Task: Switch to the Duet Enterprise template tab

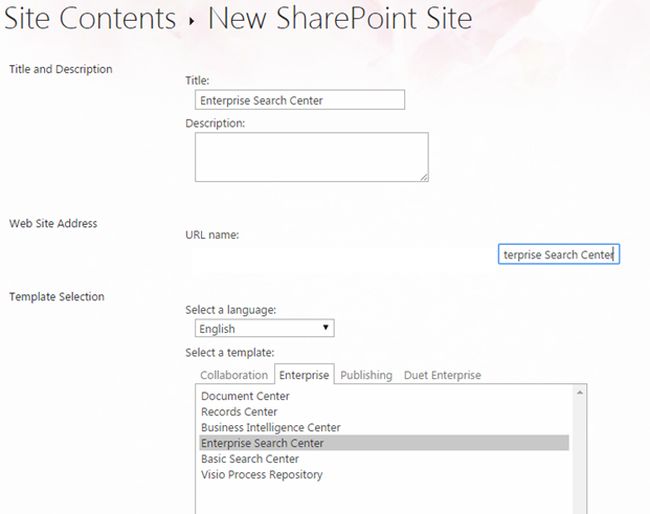Action: coord(442,375)
